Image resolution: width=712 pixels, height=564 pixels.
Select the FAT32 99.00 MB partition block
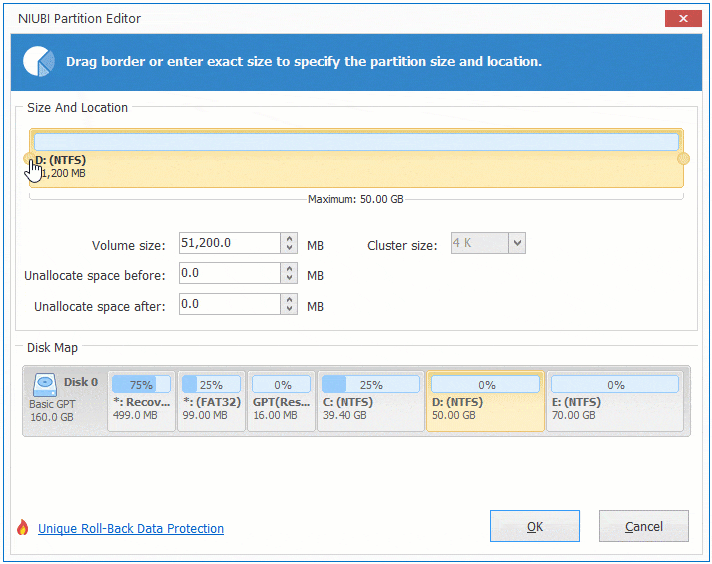click(212, 401)
